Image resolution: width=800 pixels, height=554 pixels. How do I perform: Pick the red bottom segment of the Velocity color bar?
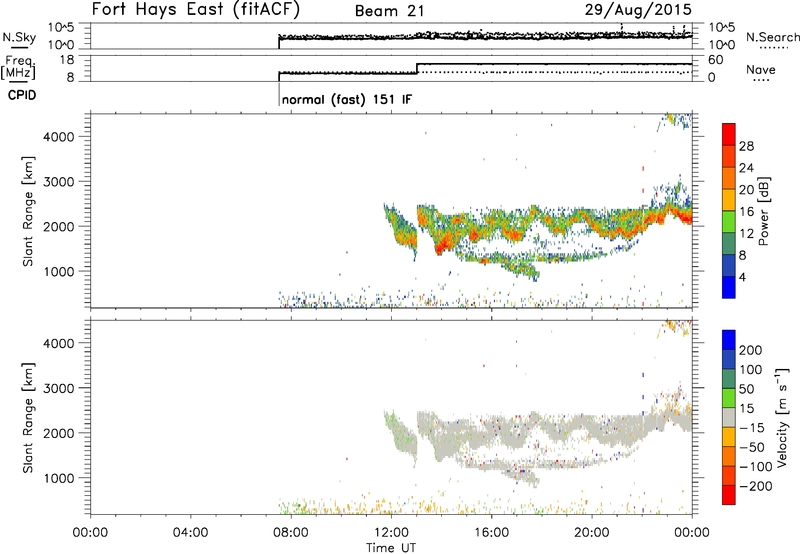pos(729,495)
